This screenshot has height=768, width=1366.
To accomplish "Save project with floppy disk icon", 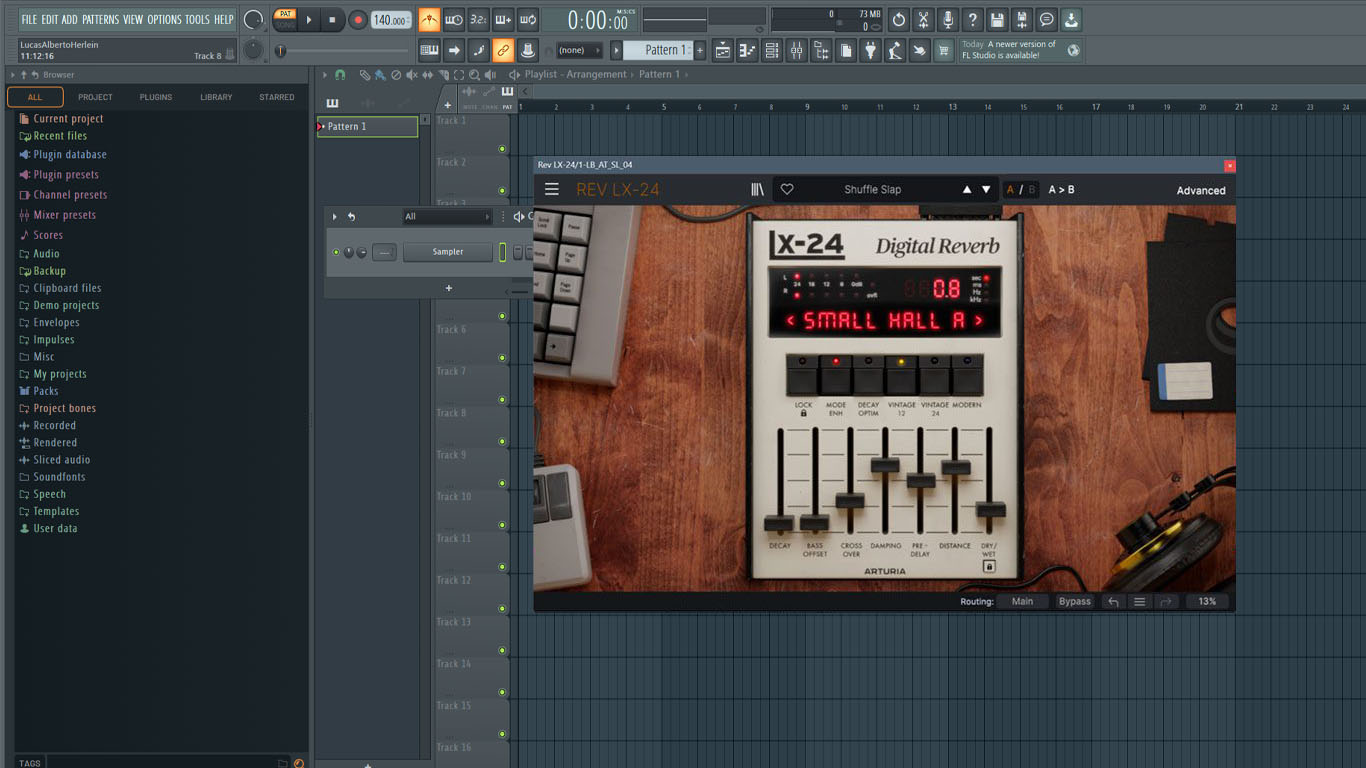I will click(x=997, y=19).
